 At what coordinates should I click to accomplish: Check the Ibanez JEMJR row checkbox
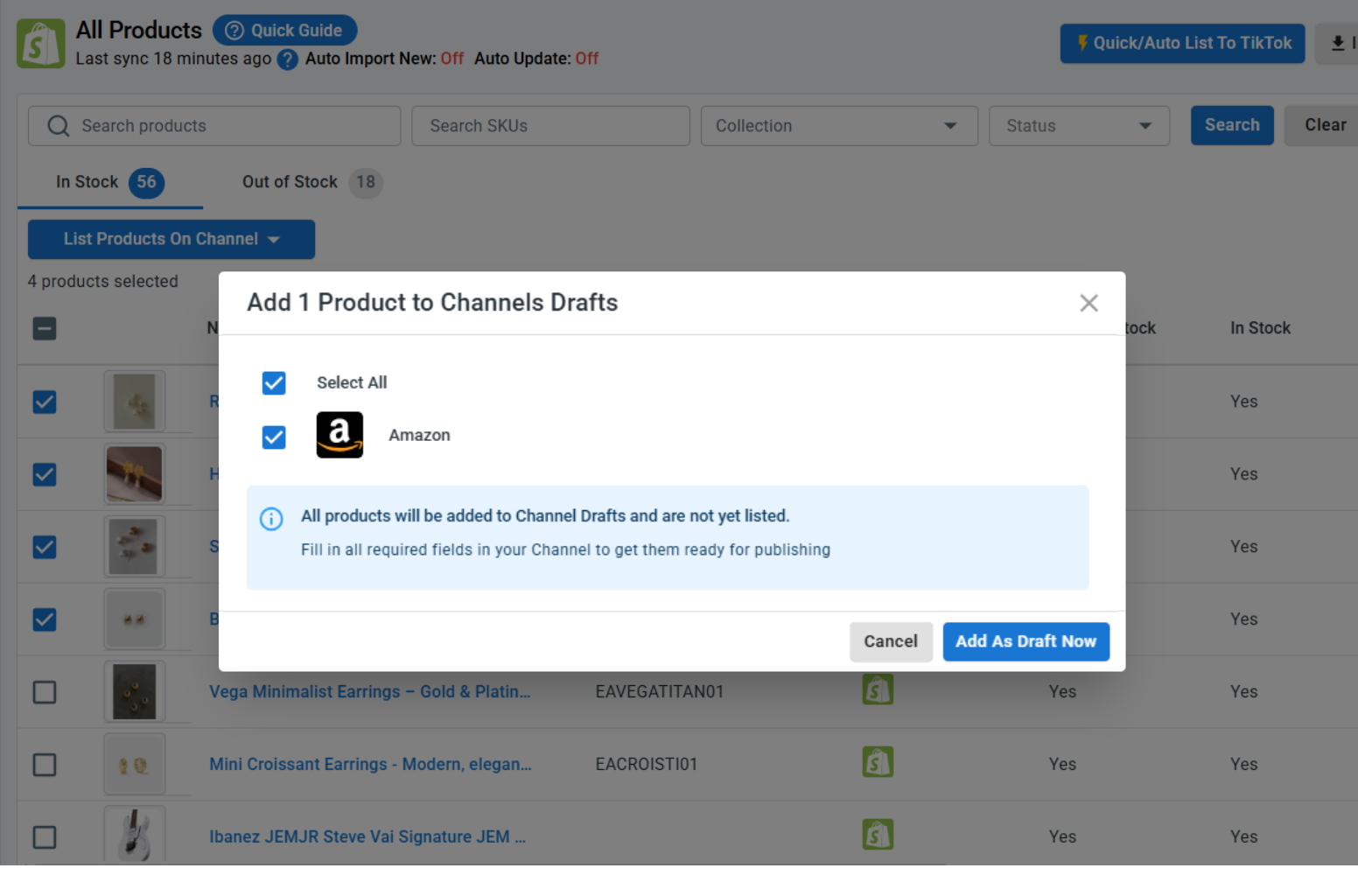click(x=45, y=837)
